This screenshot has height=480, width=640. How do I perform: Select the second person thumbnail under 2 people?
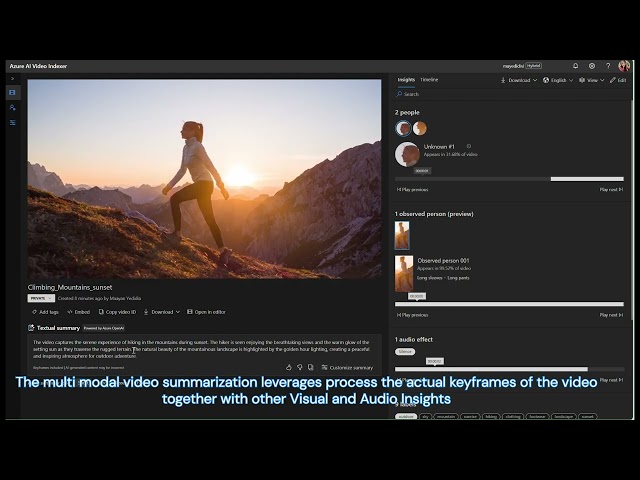420,128
